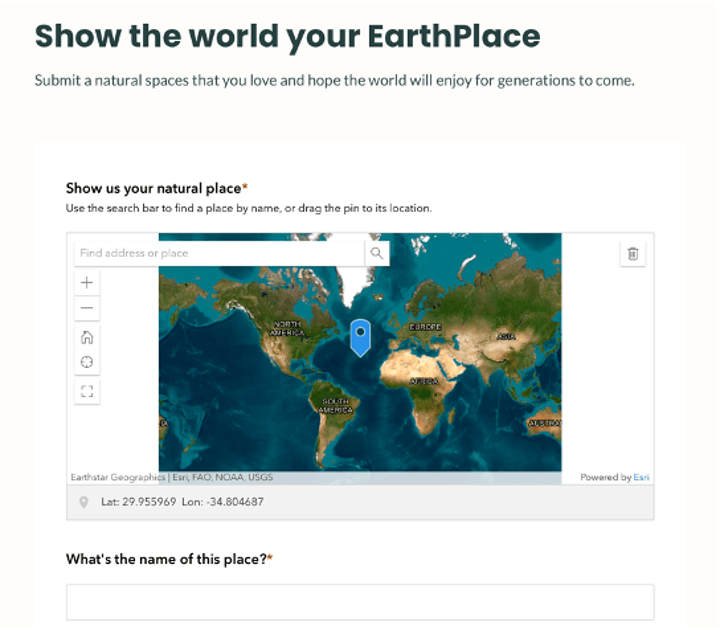The width and height of the screenshot is (720, 630).
Task: Select Africa on the world map
Action: point(424,381)
